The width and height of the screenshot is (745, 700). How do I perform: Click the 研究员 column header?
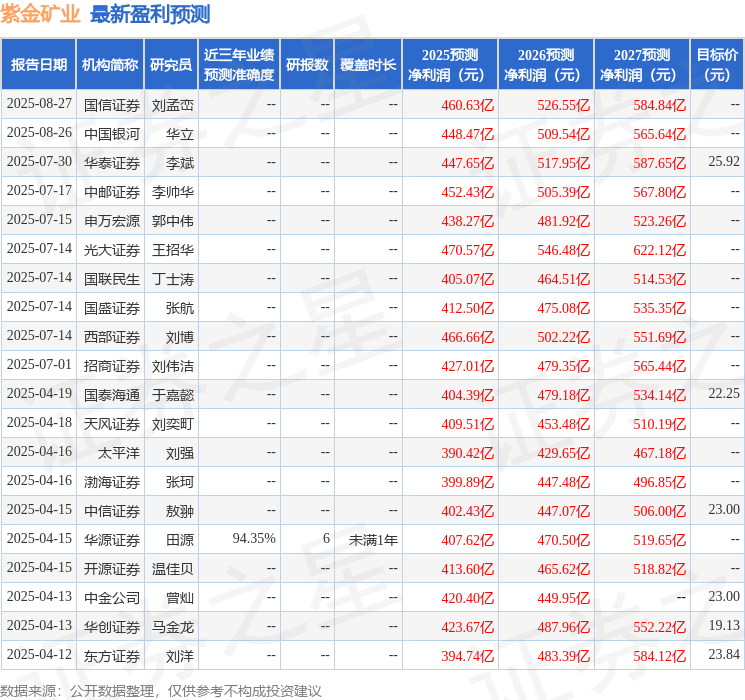[x=171, y=64]
